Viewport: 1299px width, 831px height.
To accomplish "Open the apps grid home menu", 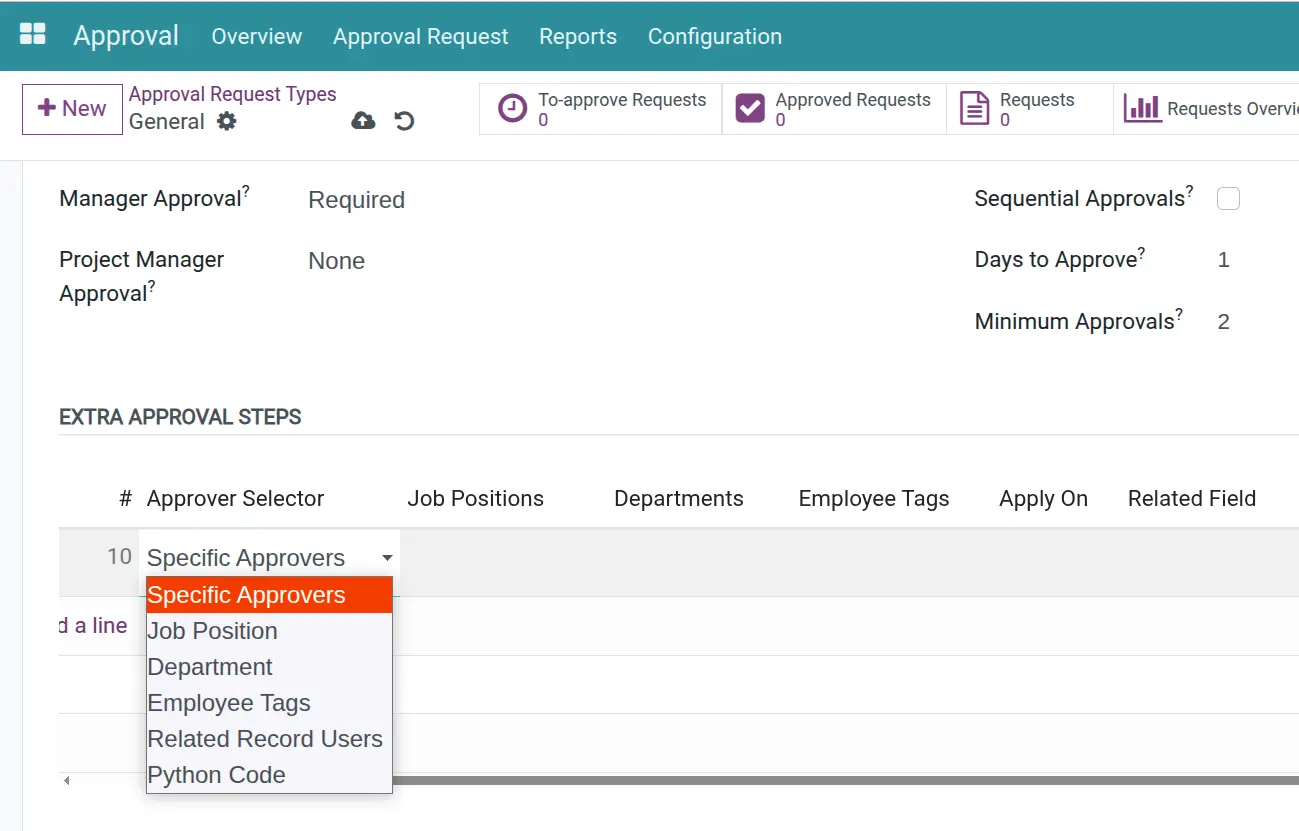I will pyautogui.click(x=33, y=35).
